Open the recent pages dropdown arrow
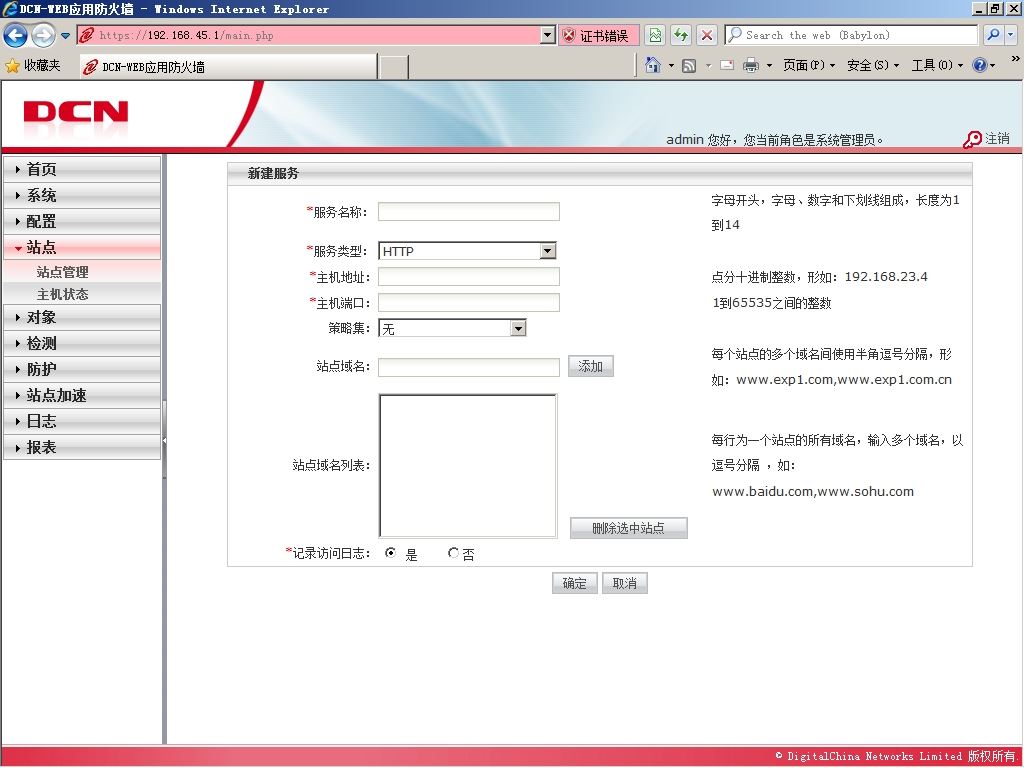The image size is (1024, 768). click(x=65, y=36)
